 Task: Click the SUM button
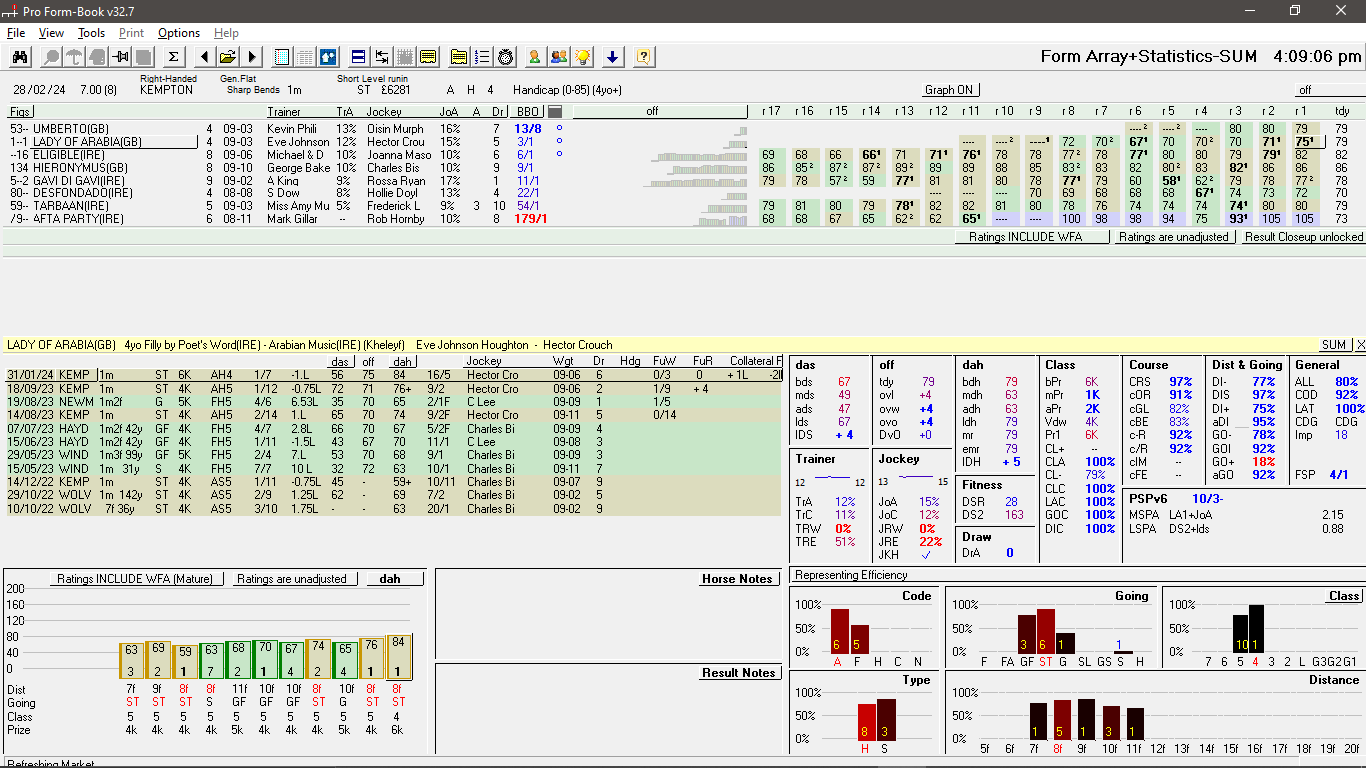pyautogui.click(x=1334, y=345)
